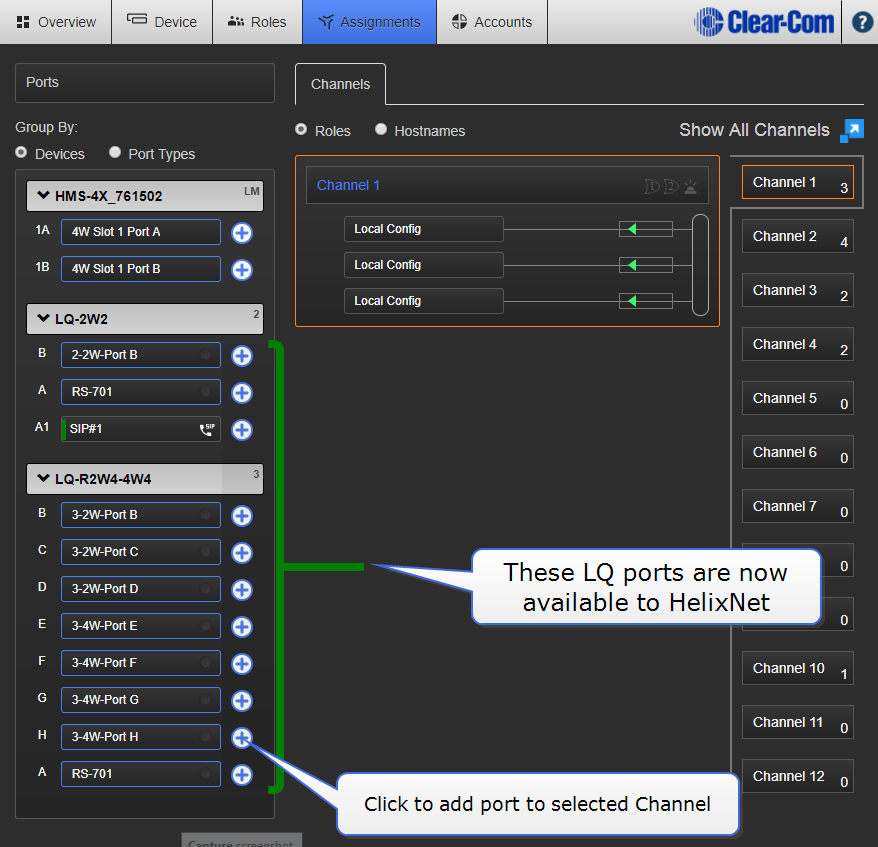
Task: Add 2-2W-Port B to selected channel
Action: coord(242,356)
